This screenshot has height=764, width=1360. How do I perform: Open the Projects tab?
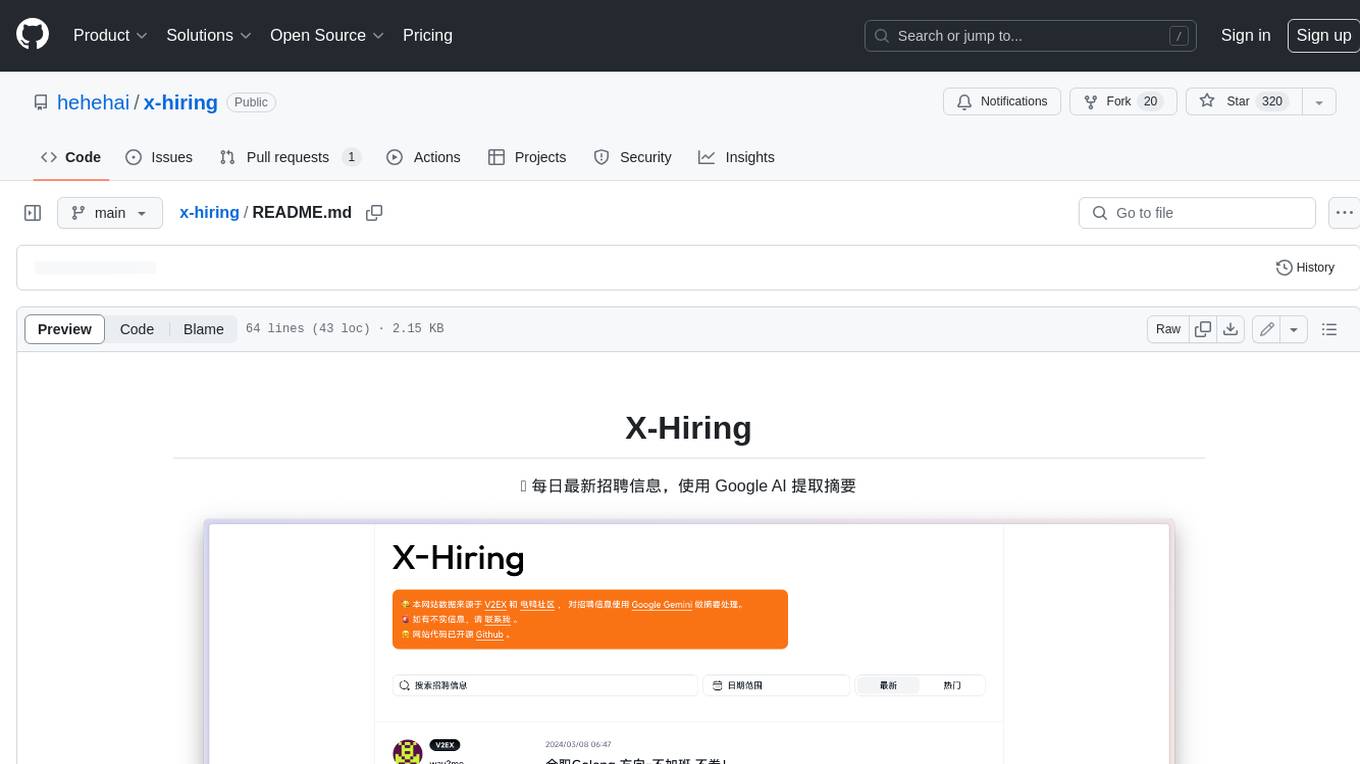527,157
